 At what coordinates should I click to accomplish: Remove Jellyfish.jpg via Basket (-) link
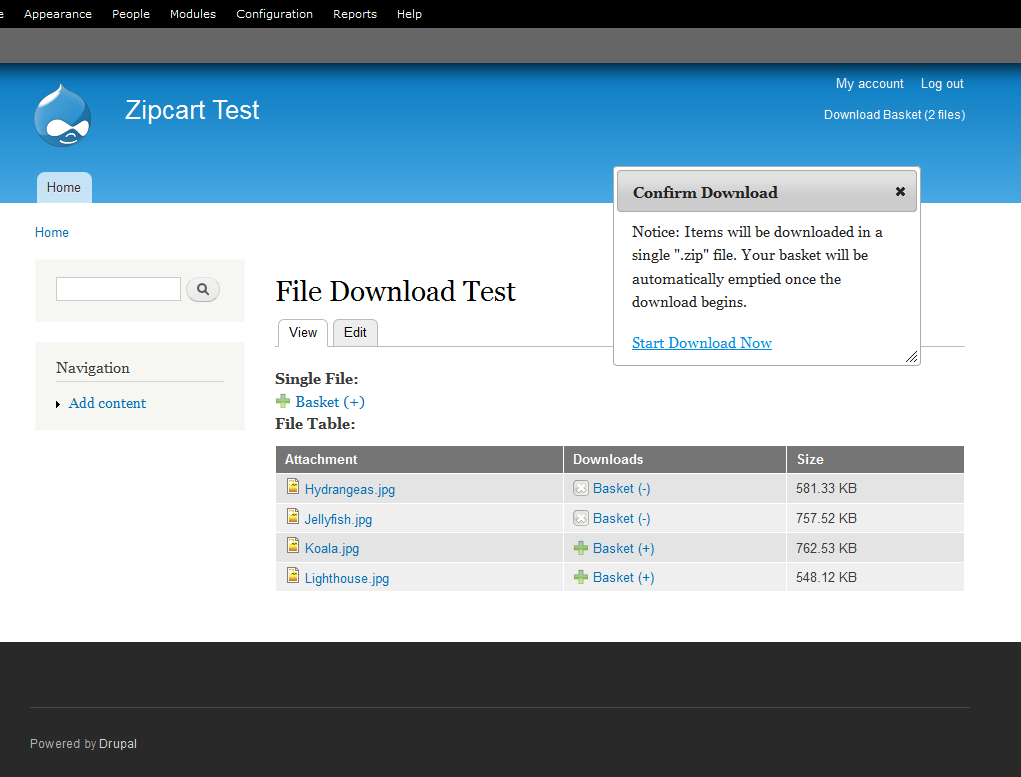tap(621, 518)
